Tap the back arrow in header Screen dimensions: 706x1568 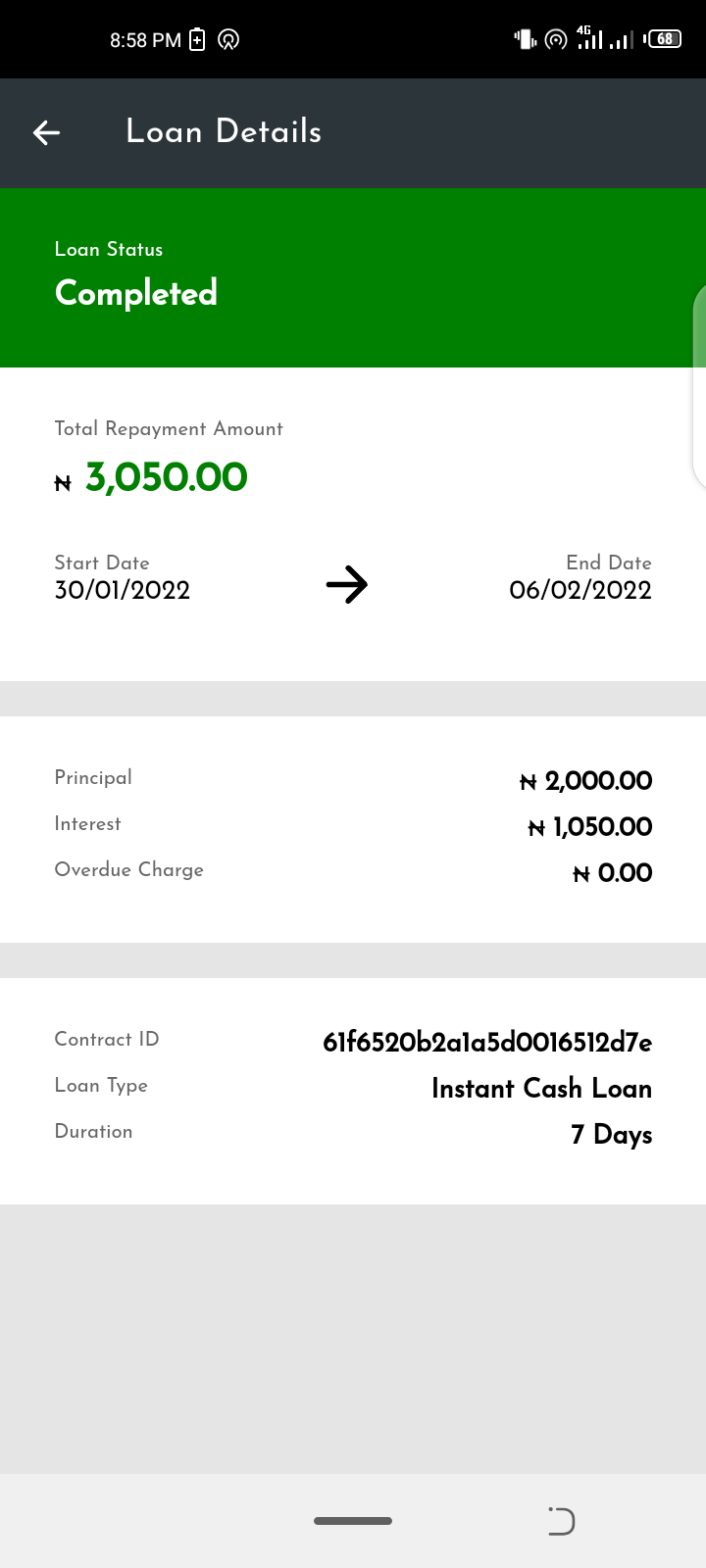[46, 132]
